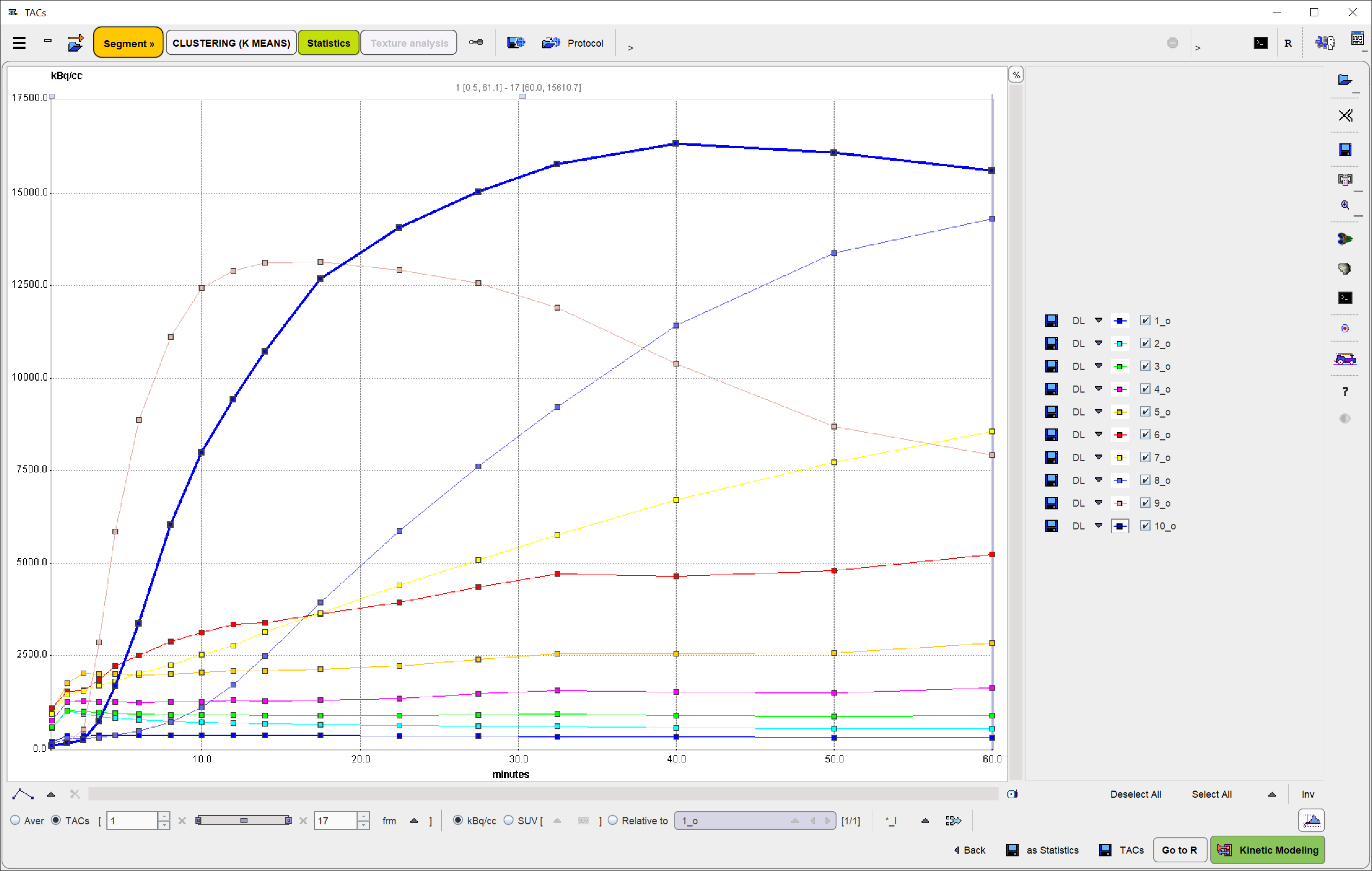Screen dimensions: 1372x871
Task: Click the curve edit icon below plot
Action: (x=23, y=793)
